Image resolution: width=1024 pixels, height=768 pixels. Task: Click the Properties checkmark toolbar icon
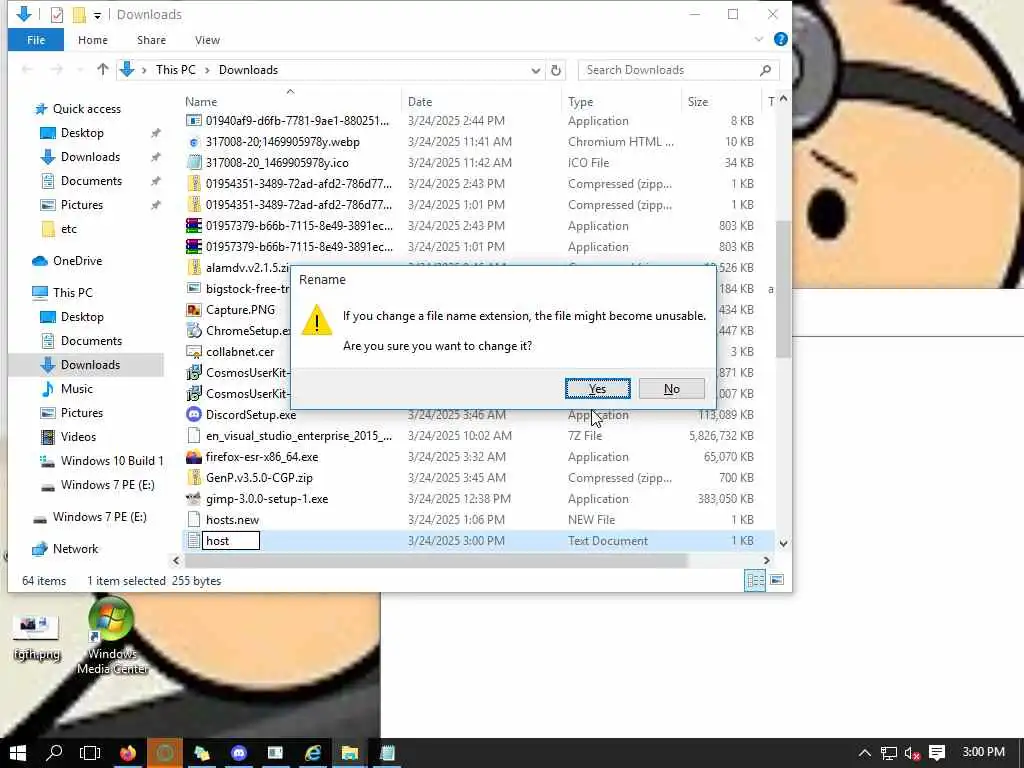click(x=57, y=14)
